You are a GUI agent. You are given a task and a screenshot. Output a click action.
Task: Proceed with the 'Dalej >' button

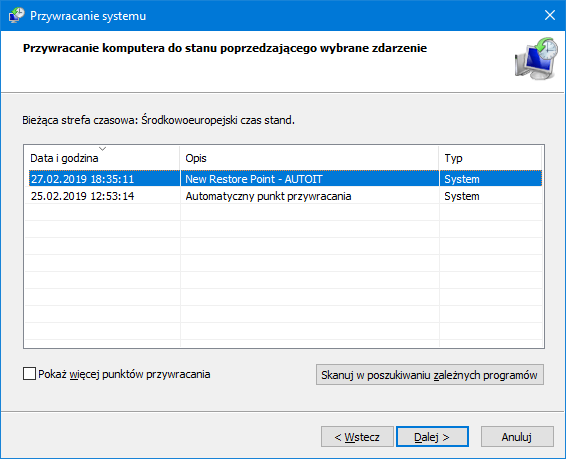point(432,437)
